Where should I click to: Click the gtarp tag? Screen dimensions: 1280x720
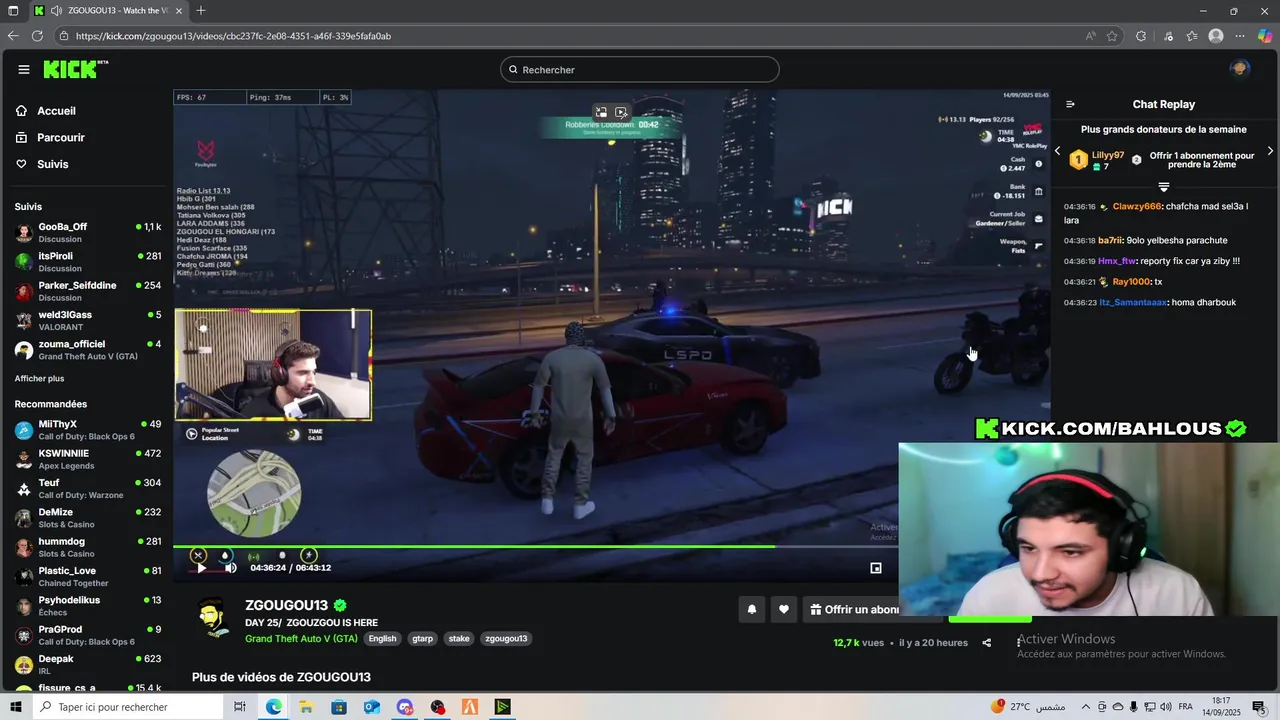tap(423, 638)
